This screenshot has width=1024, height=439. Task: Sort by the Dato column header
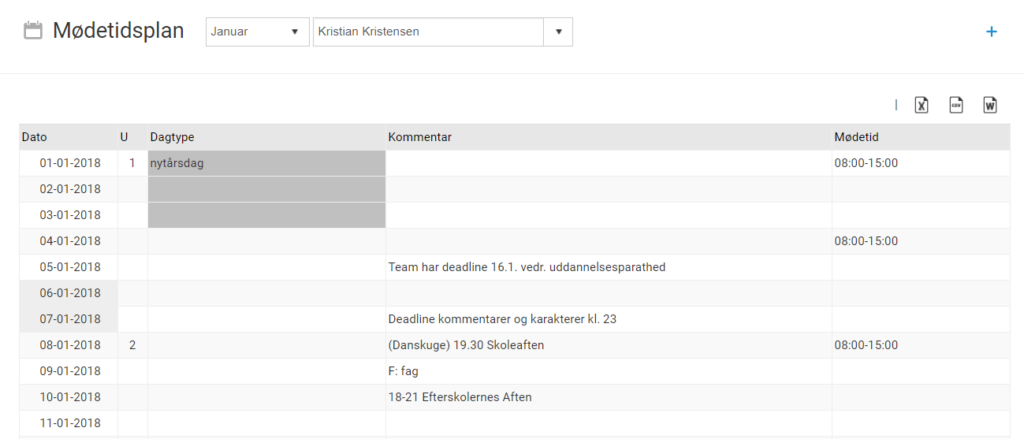[x=35, y=137]
